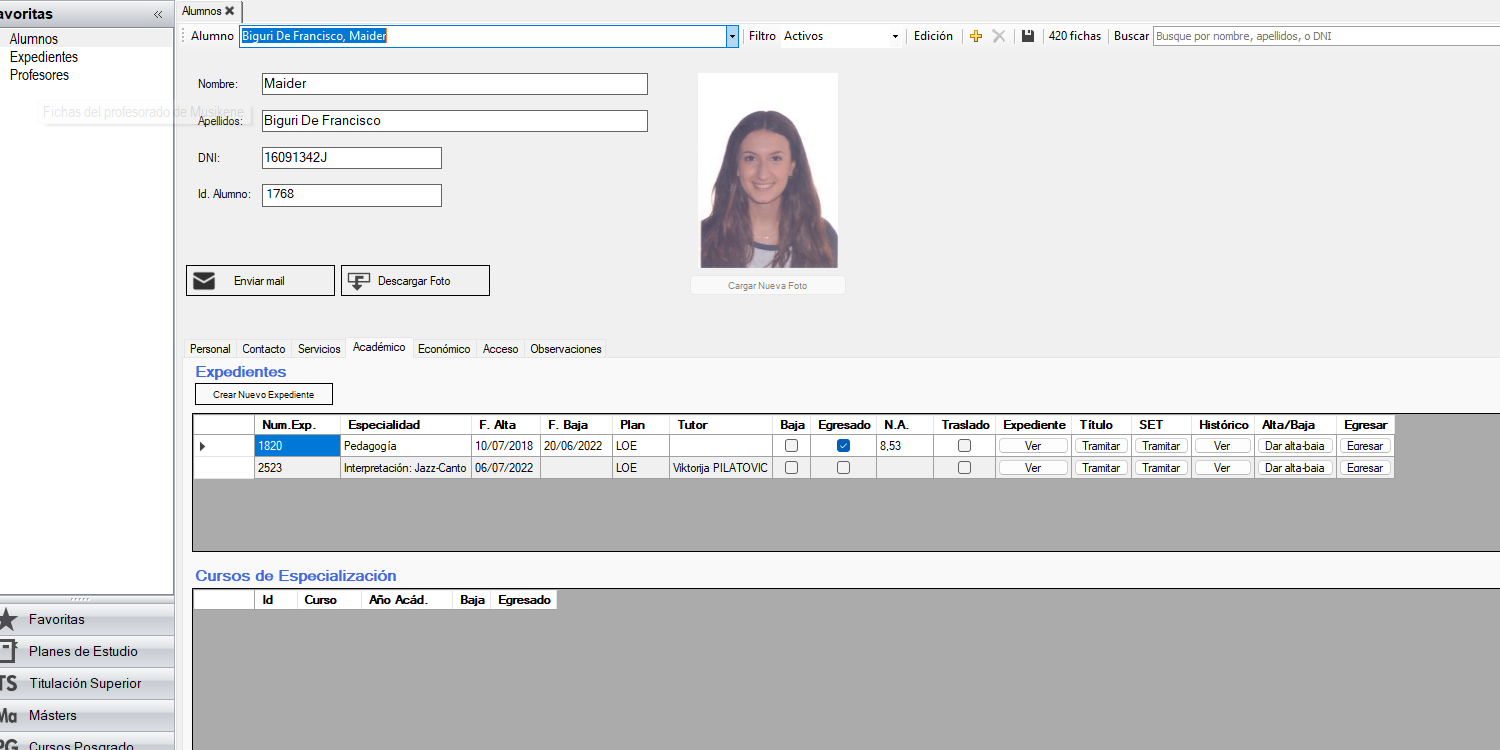Open the Contacto tab
Viewport: 1500px width, 750px height.
[264, 349]
